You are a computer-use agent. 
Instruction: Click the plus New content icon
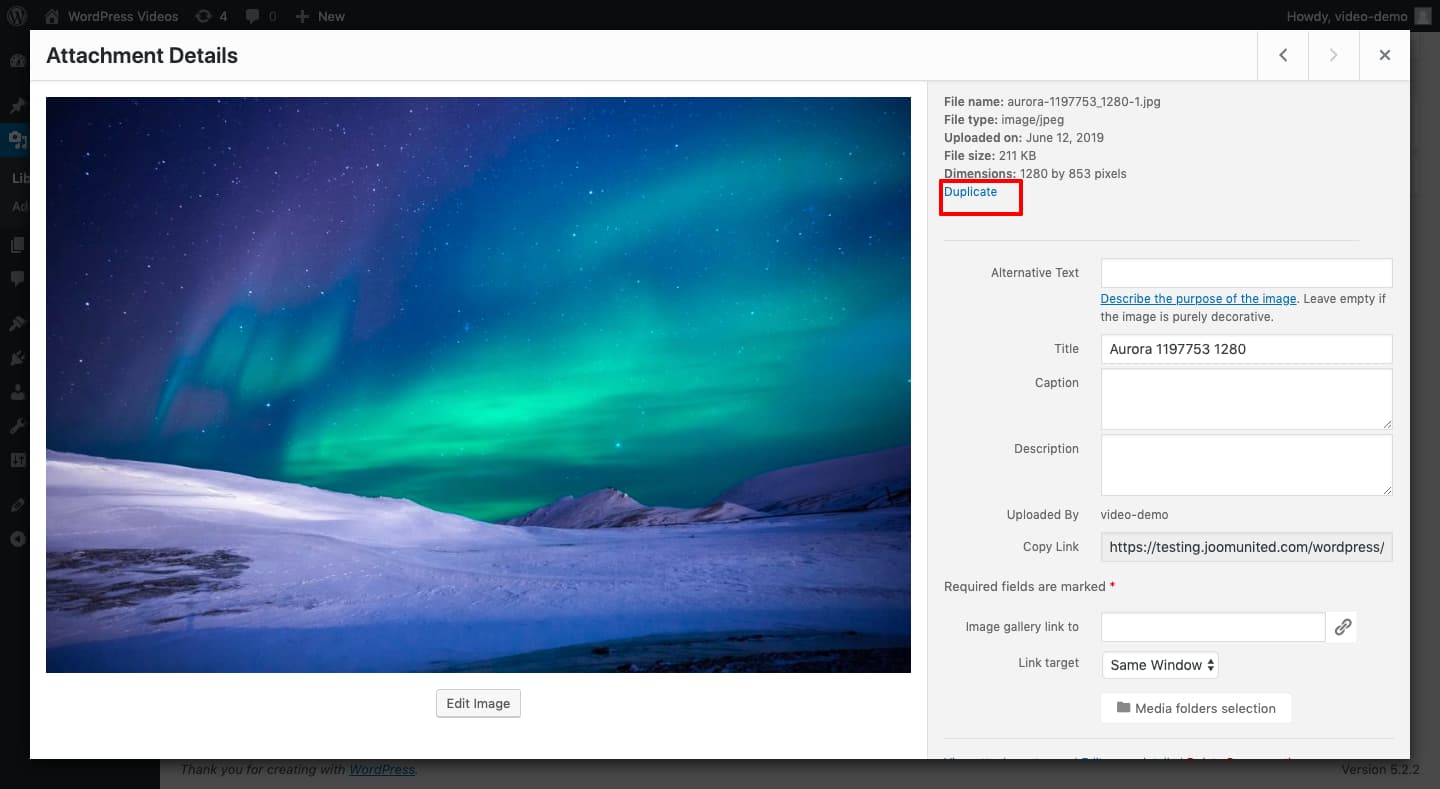coord(303,16)
